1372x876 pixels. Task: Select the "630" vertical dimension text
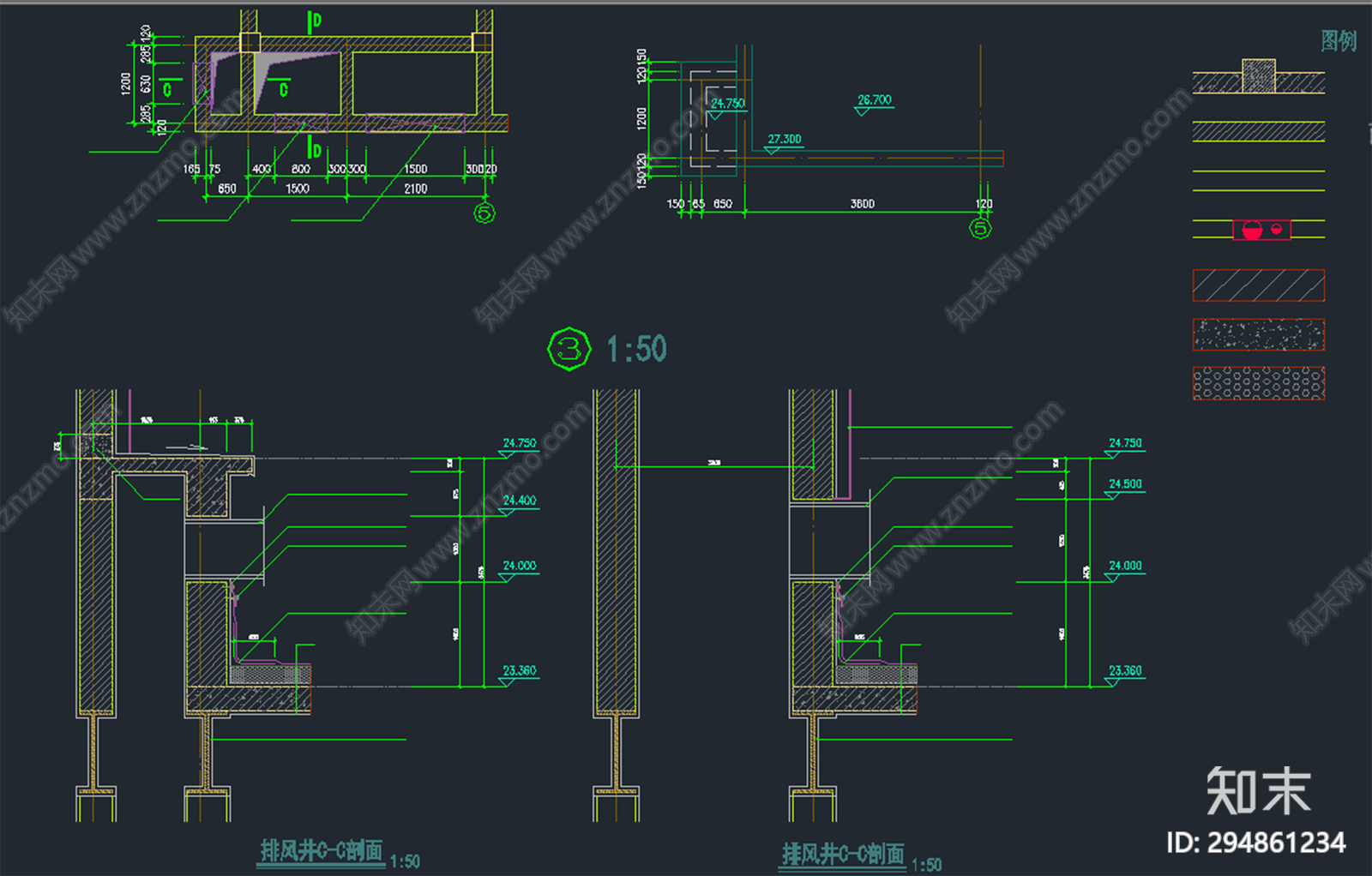click(x=146, y=85)
